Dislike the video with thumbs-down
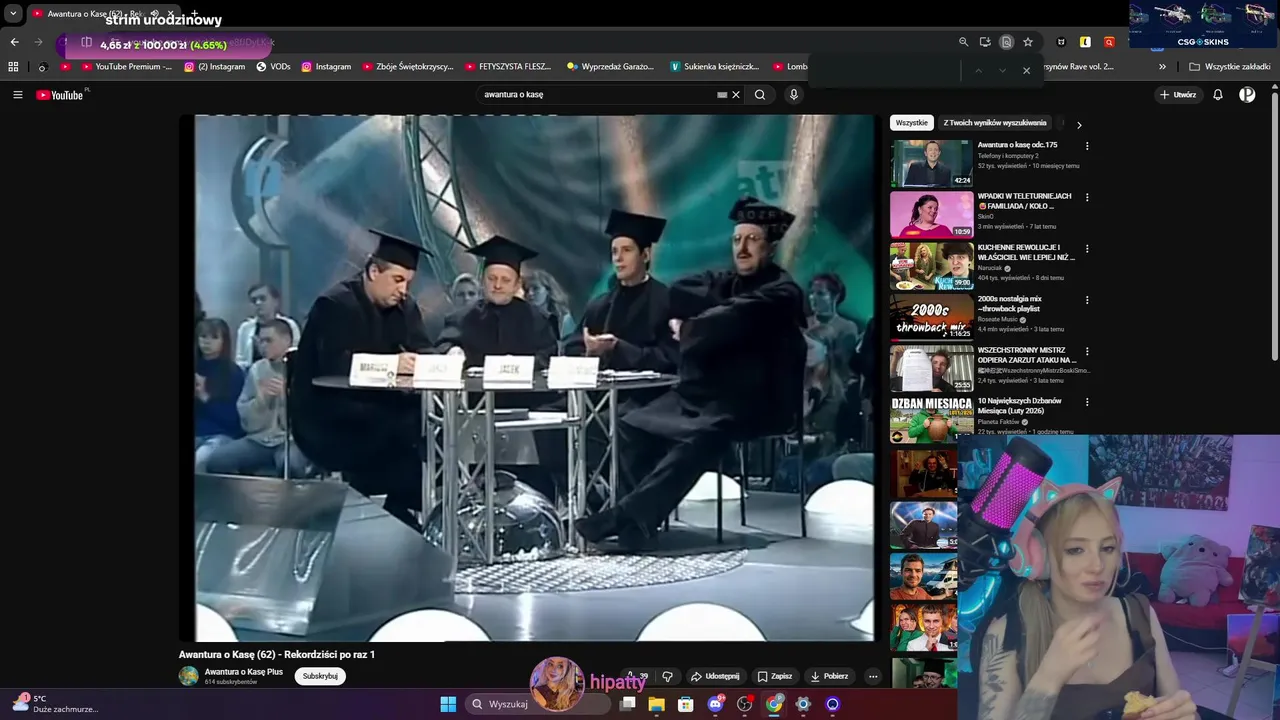The width and height of the screenshot is (1280, 720). pyautogui.click(x=668, y=676)
